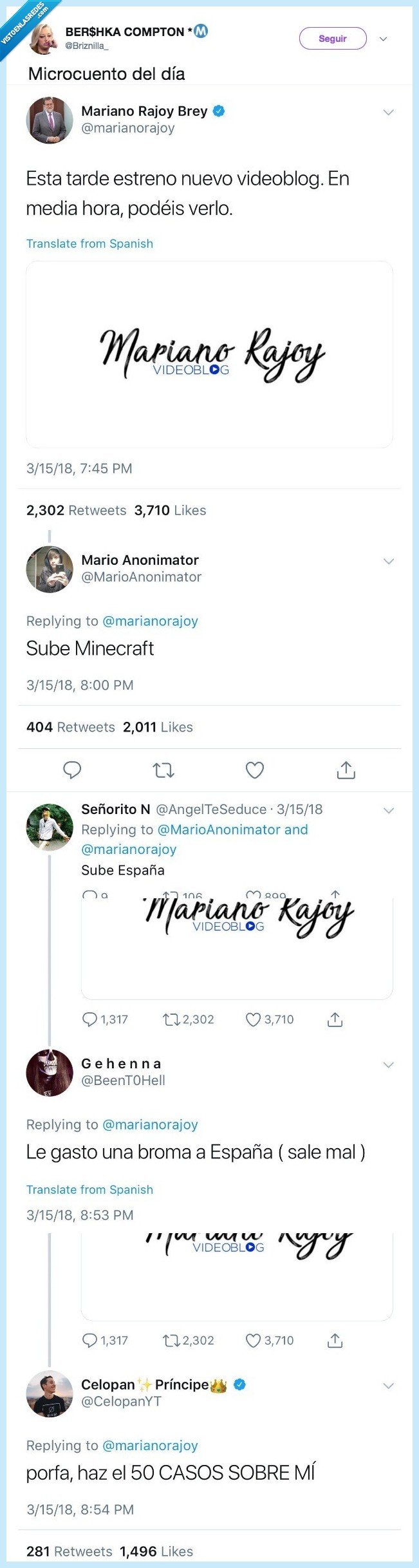Click the heart icon under Gehenna's embedded tweet
This screenshot has height=1568, width=419.
click(x=254, y=1341)
